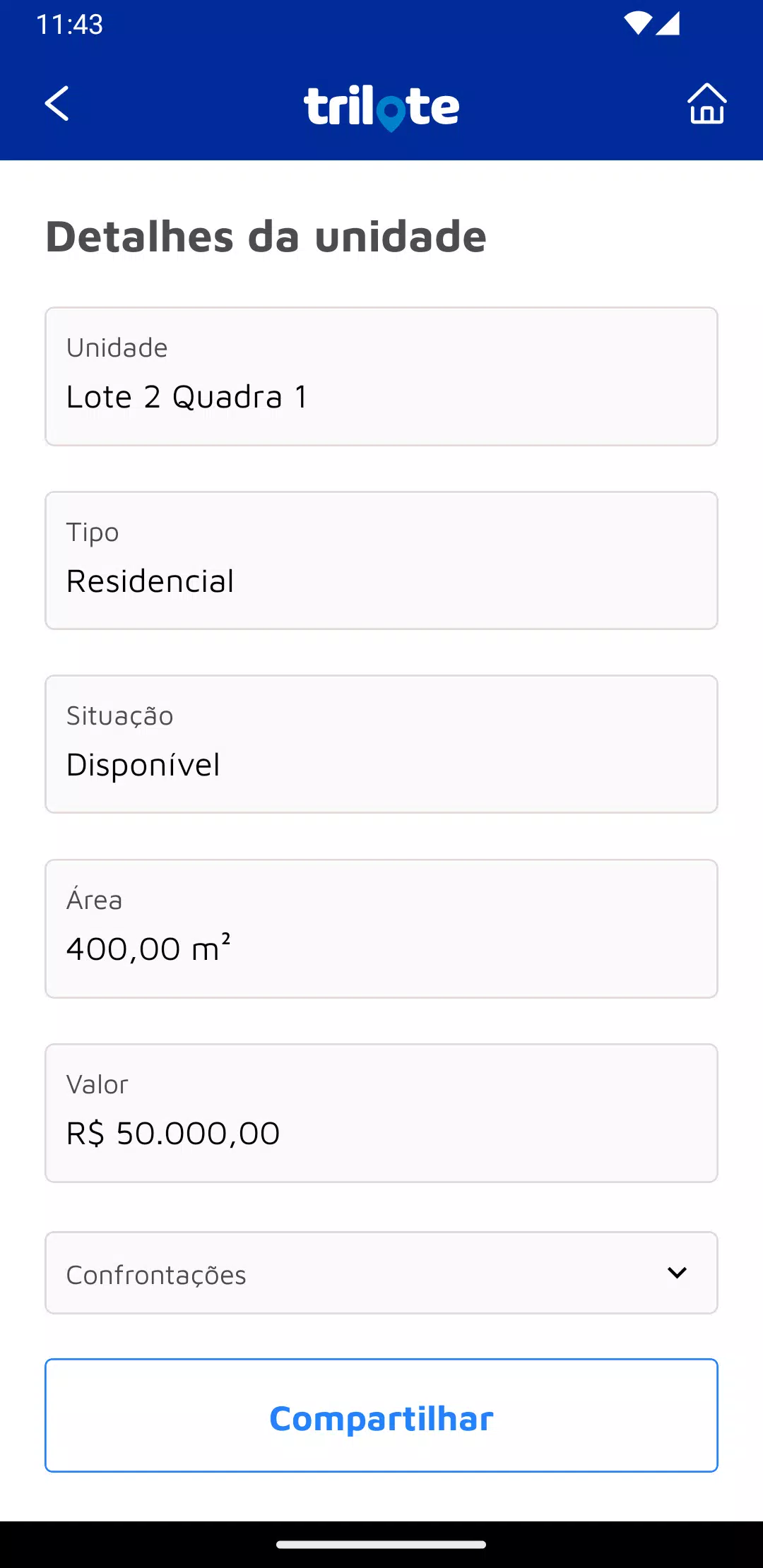This screenshot has width=763, height=1568.
Task: Tap the Wi-Fi status icon
Action: pos(637,23)
